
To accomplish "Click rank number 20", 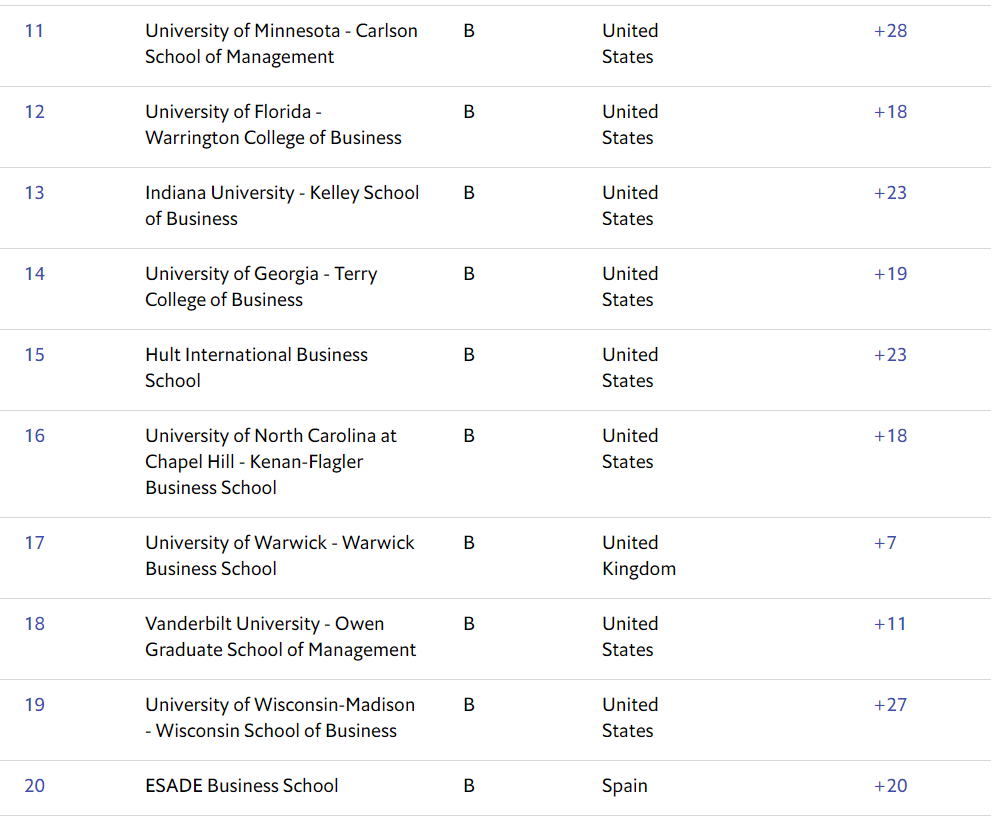I will point(34,786).
